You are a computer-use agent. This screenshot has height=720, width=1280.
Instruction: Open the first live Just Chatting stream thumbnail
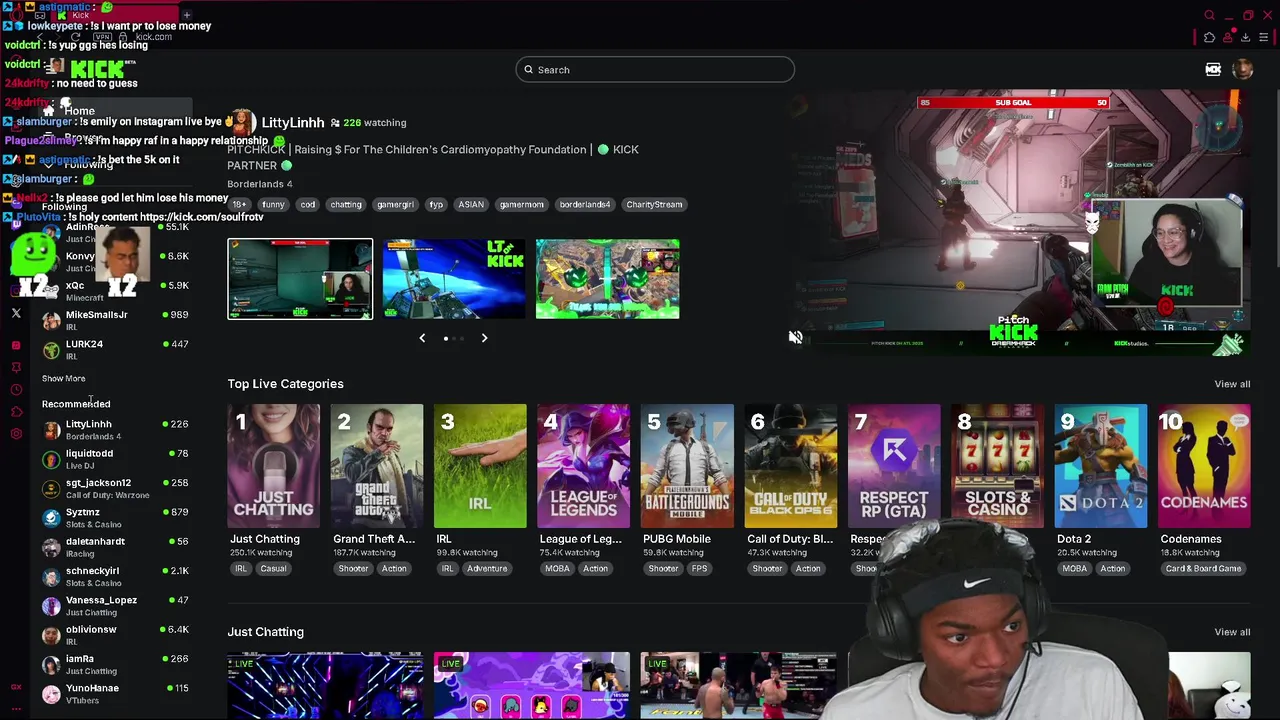pyautogui.click(x=325, y=686)
